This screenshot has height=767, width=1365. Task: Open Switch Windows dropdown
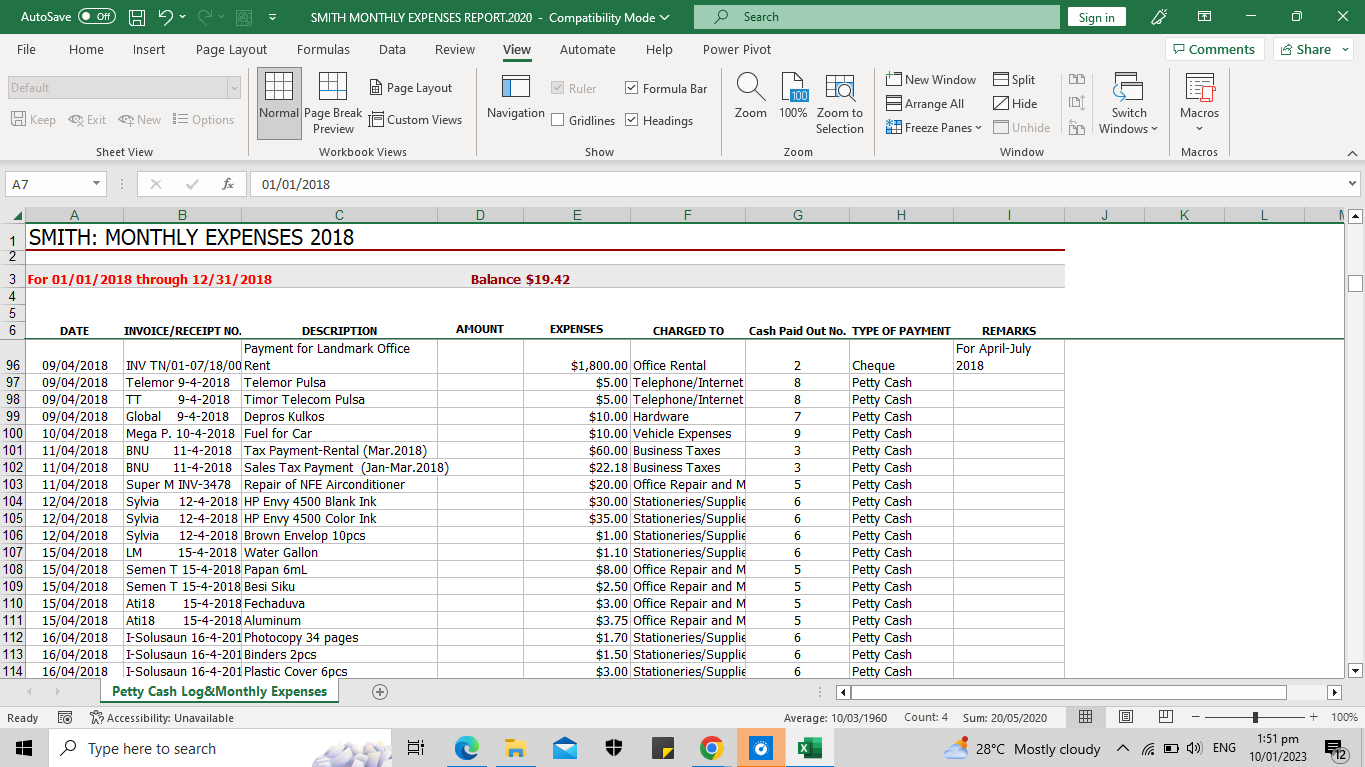tap(1128, 103)
